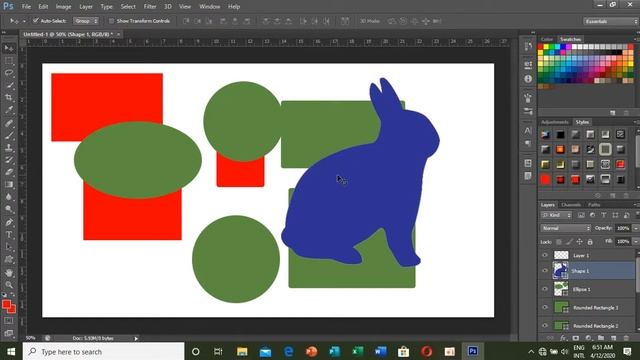Select the Move tool in the toolbox
This screenshot has width=640, height=360.
[x=9, y=48]
